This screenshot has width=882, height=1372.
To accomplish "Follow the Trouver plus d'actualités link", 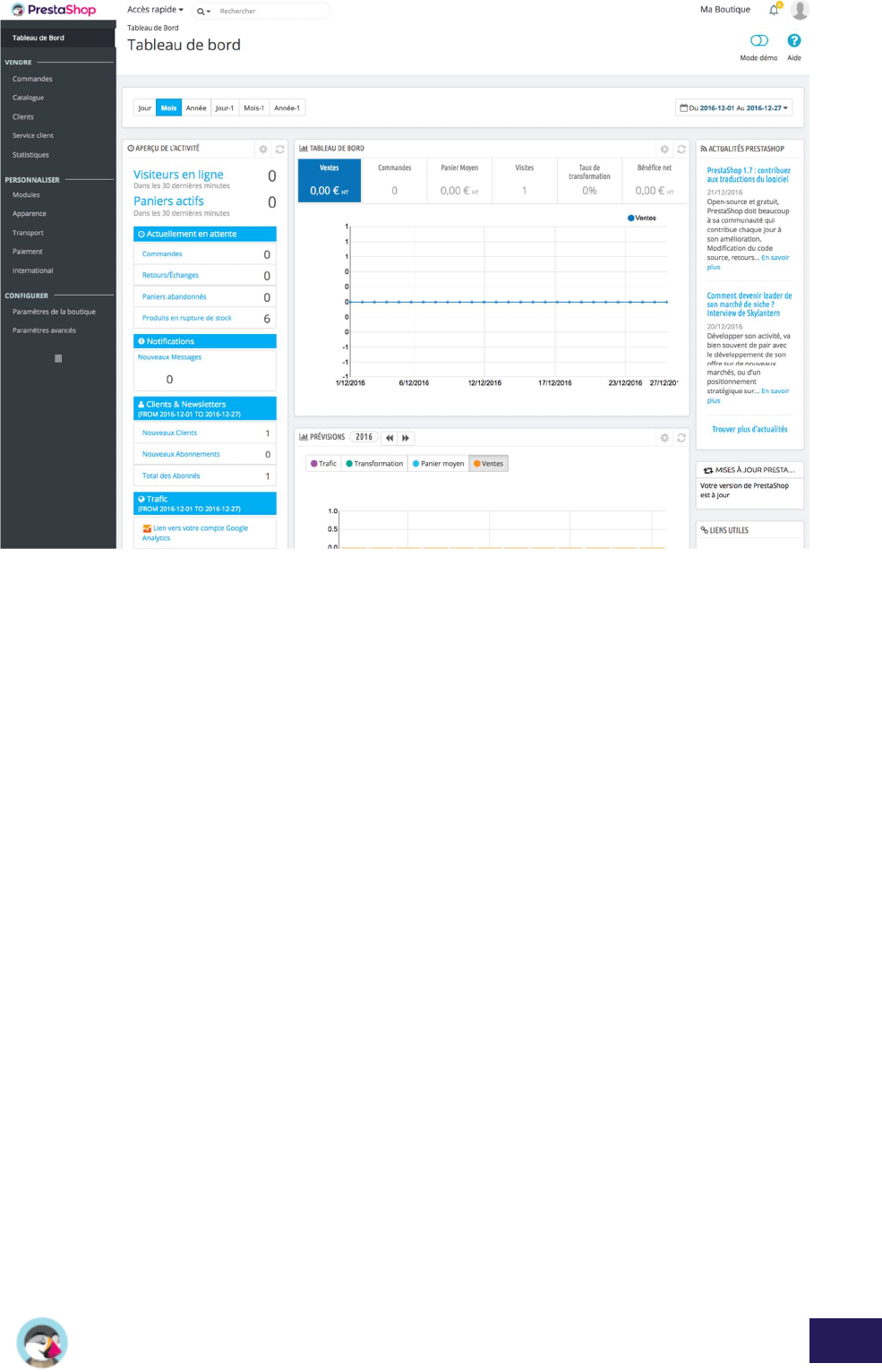I will (749, 429).
